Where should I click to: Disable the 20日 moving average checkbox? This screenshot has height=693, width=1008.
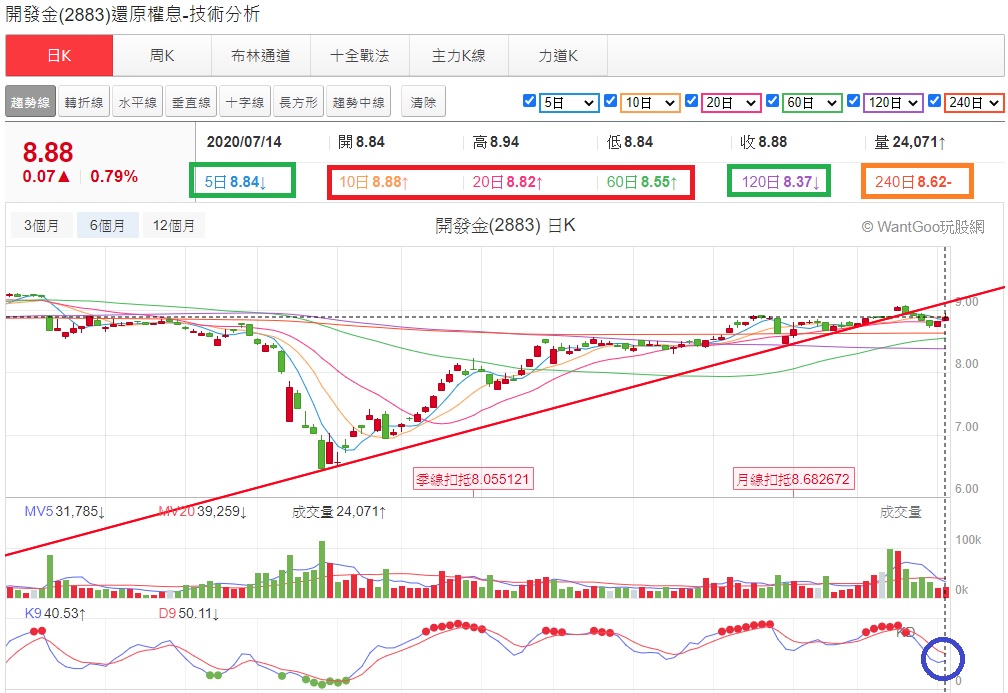(x=691, y=101)
